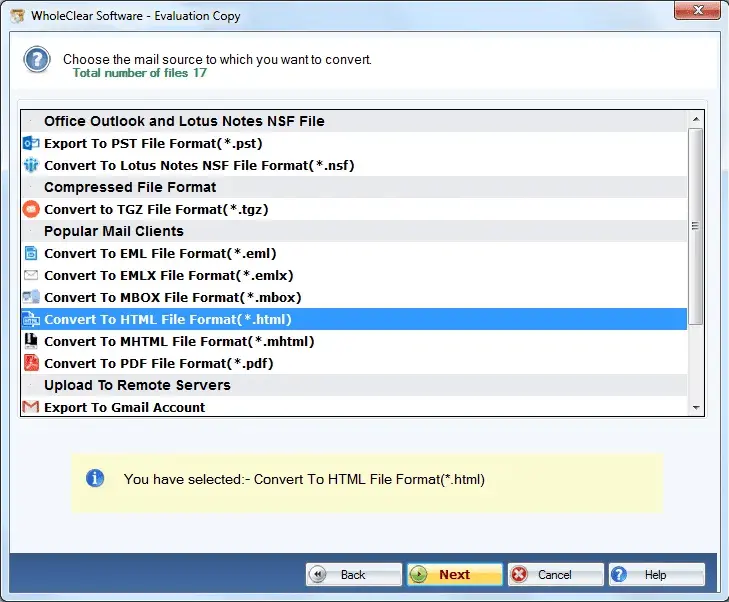Choose Convert To PDF File Format
The width and height of the screenshot is (729, 602).
coord(354,363)
